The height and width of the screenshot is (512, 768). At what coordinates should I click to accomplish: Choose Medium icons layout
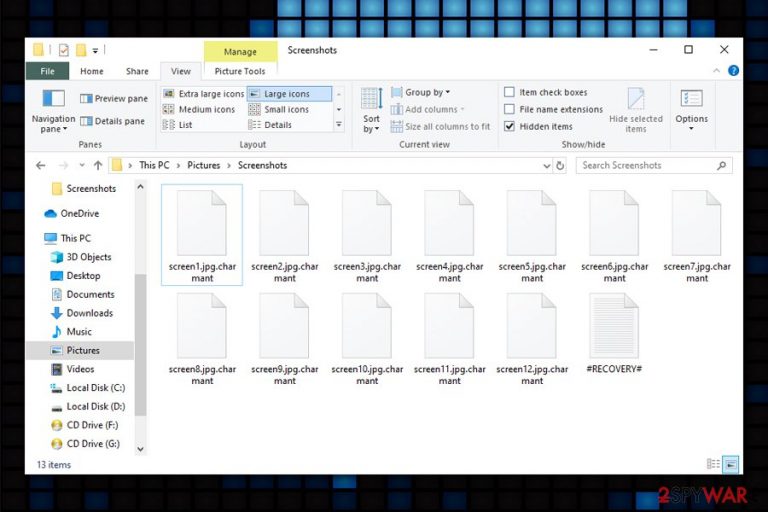[x=199, y=109]
